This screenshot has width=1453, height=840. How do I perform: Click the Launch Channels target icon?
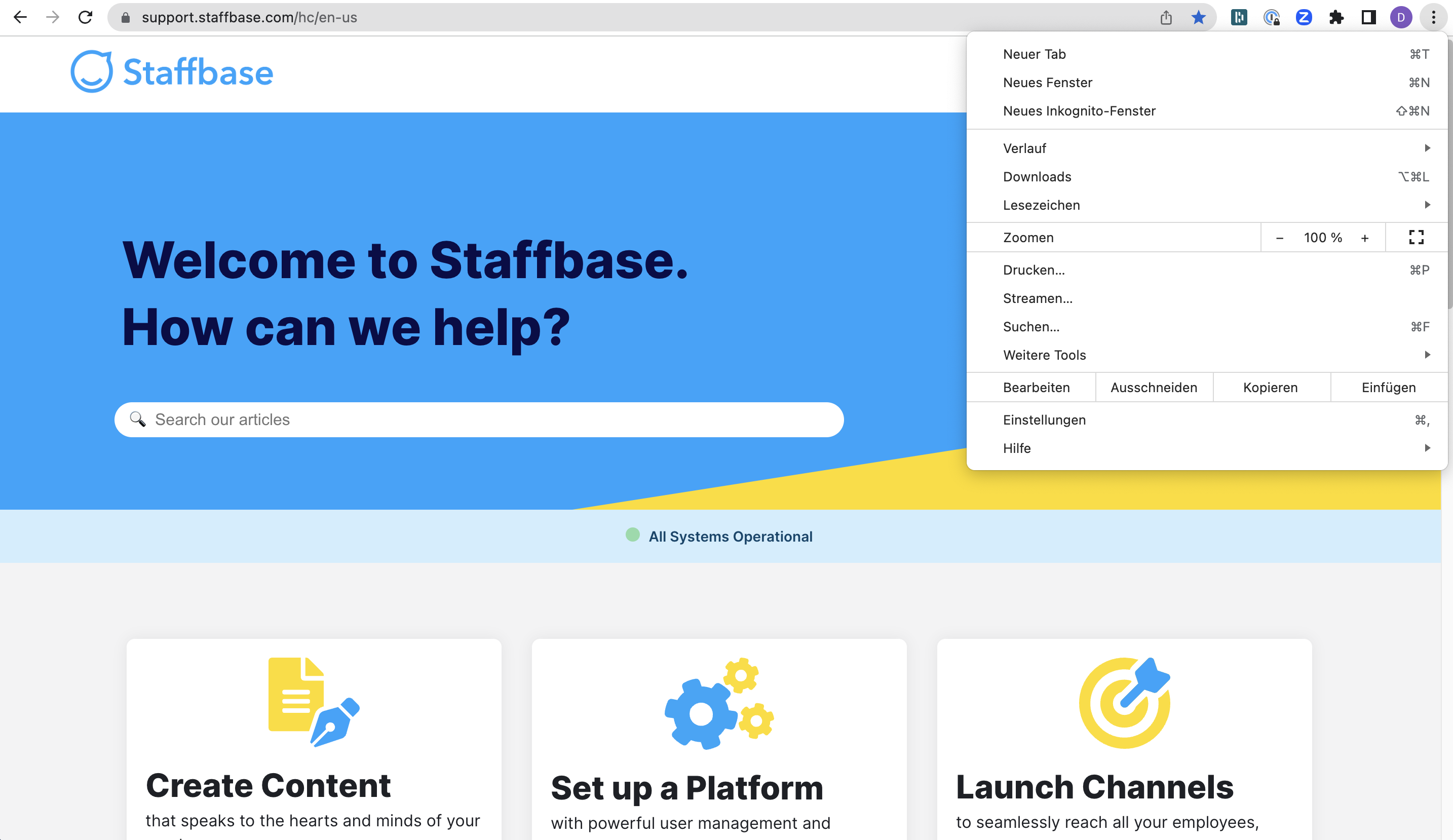click(1124, 702)
